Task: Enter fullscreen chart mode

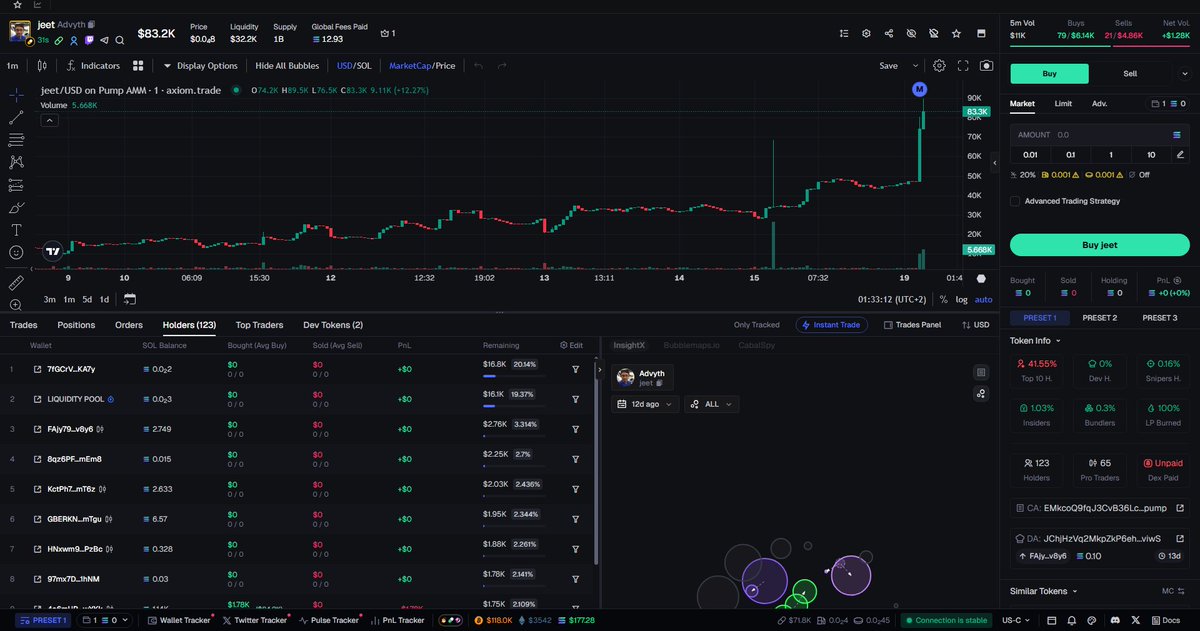Action: [x=963, y=66]
